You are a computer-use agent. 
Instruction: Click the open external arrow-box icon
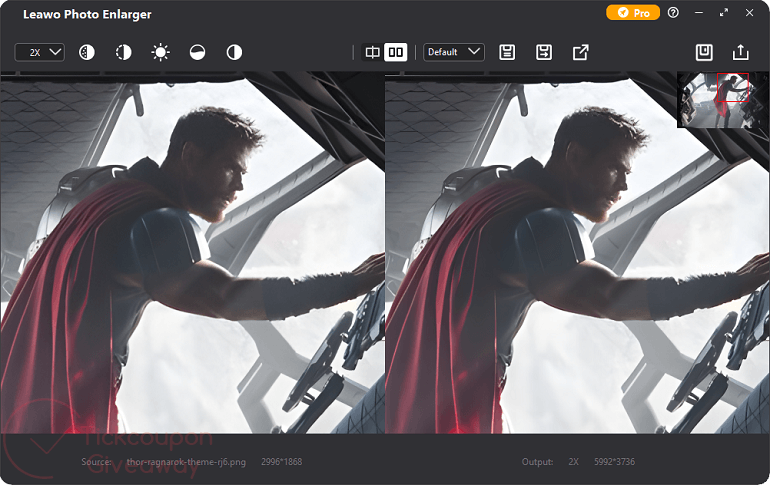580,52
